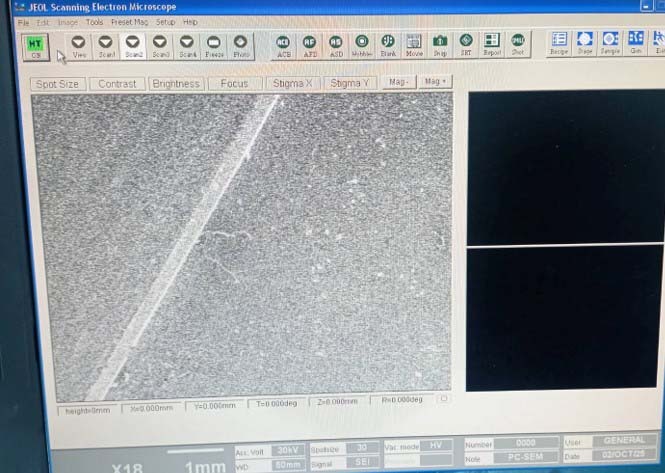Click the Photo capture icon
This screenshot has width=665, height=473.
(241, 46)
